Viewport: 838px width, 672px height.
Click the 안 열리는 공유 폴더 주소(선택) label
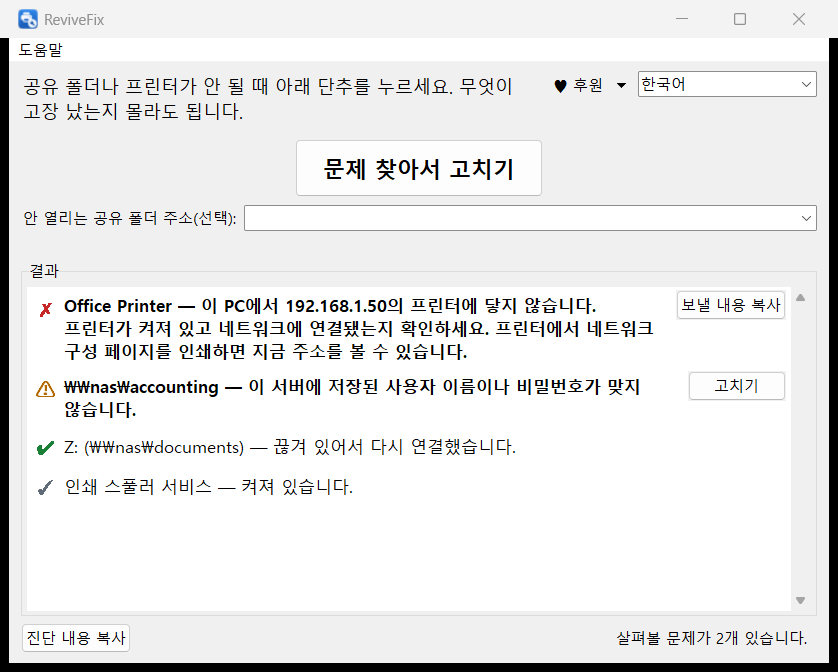[129, 218]
